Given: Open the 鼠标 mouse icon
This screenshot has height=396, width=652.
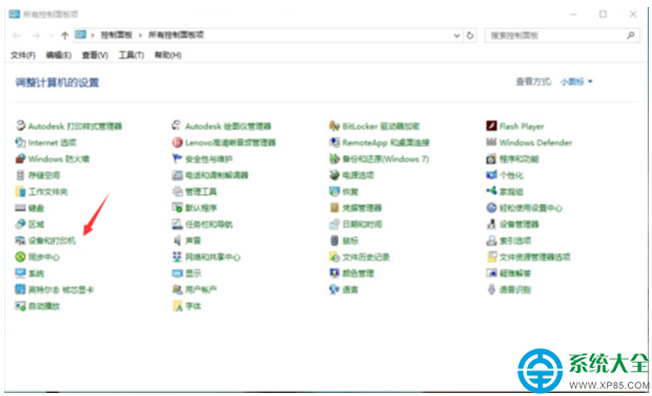Looking at the screenshot, I should pos(334,240).
